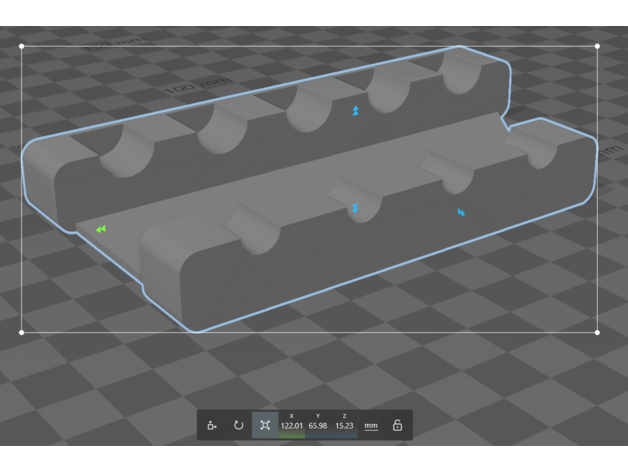Click the top-left bounding box corner handle
Viewport: 628px width, 472px height.
tap(22, 46)
